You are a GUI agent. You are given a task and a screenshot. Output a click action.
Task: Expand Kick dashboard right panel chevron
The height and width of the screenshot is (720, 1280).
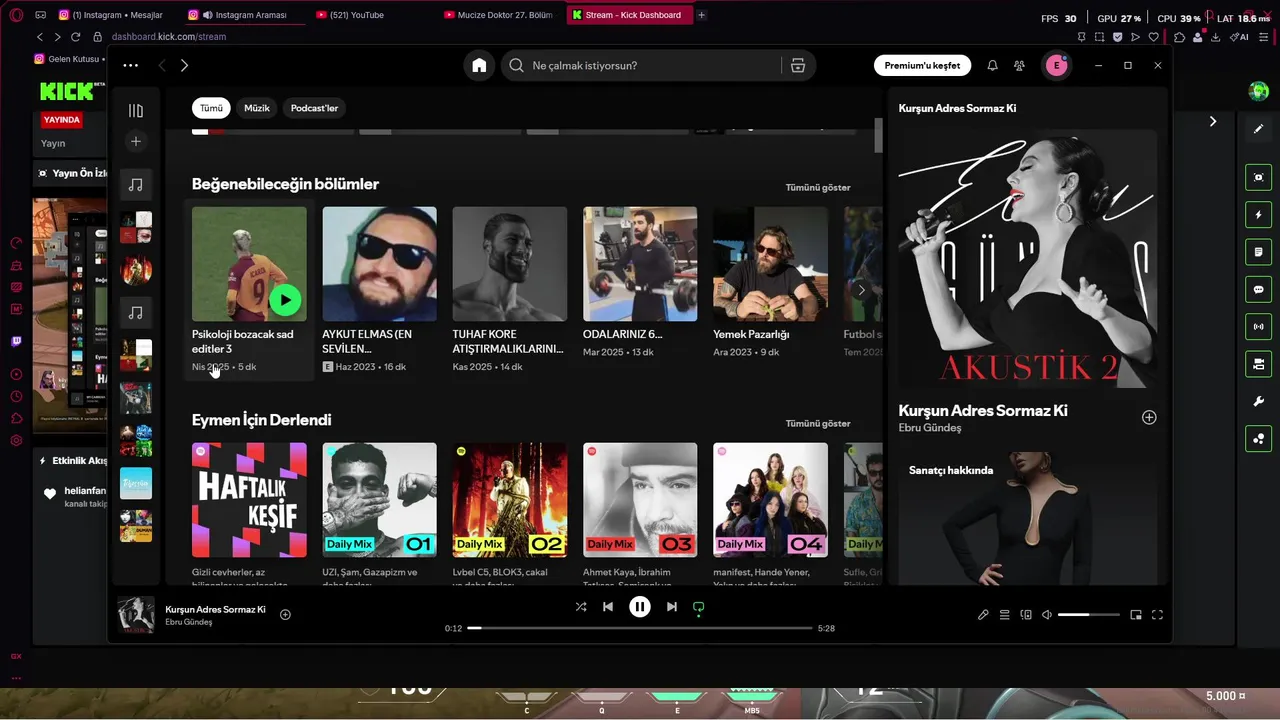click(x=1213, y=121)
